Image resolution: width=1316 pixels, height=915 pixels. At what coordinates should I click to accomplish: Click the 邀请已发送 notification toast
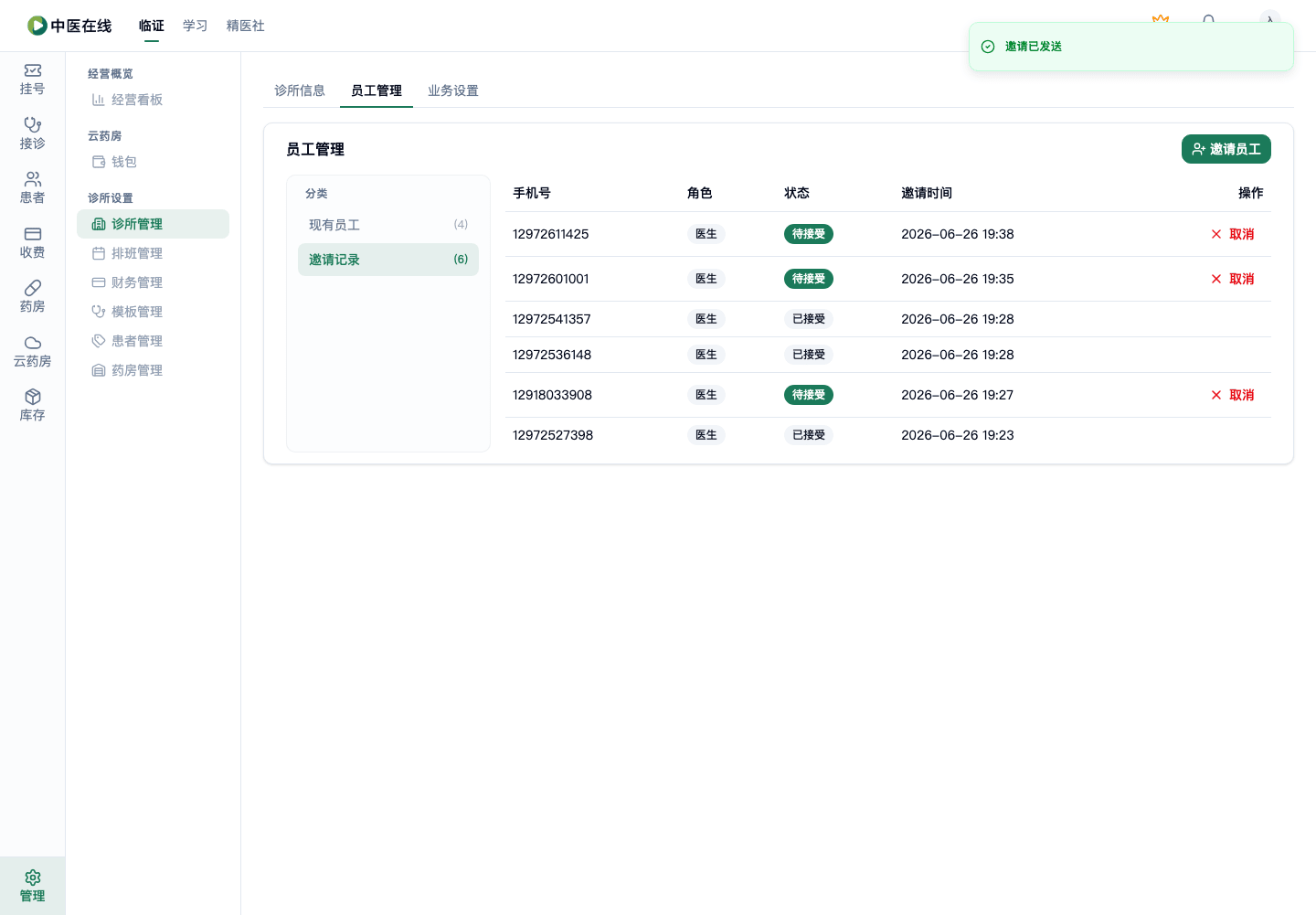[1131, 47]
